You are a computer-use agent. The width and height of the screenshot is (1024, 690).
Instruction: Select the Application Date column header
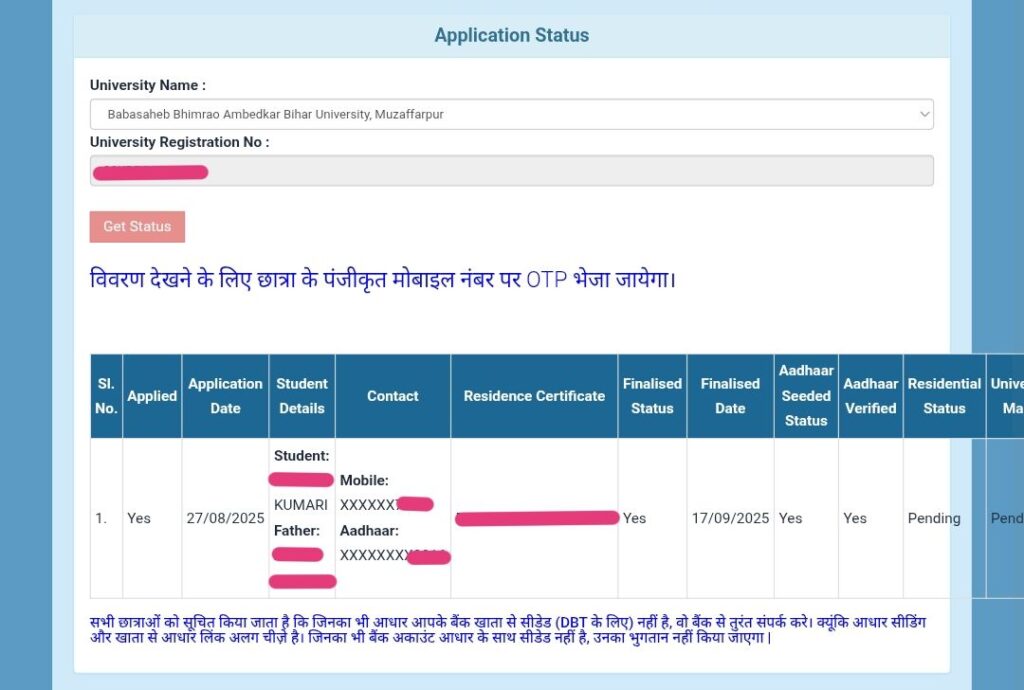pos(224,395)
